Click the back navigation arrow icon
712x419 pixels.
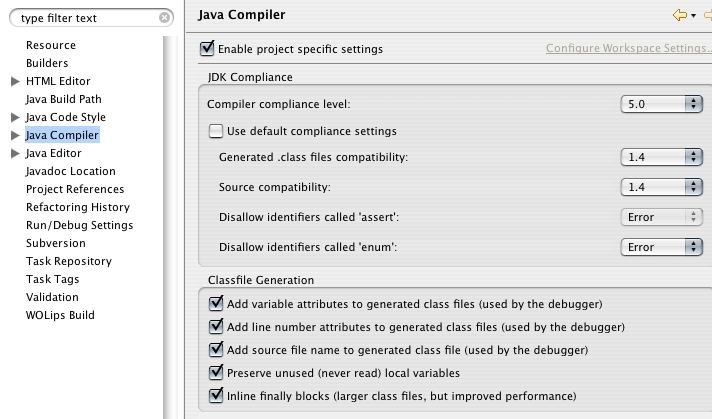click(680, 15)
